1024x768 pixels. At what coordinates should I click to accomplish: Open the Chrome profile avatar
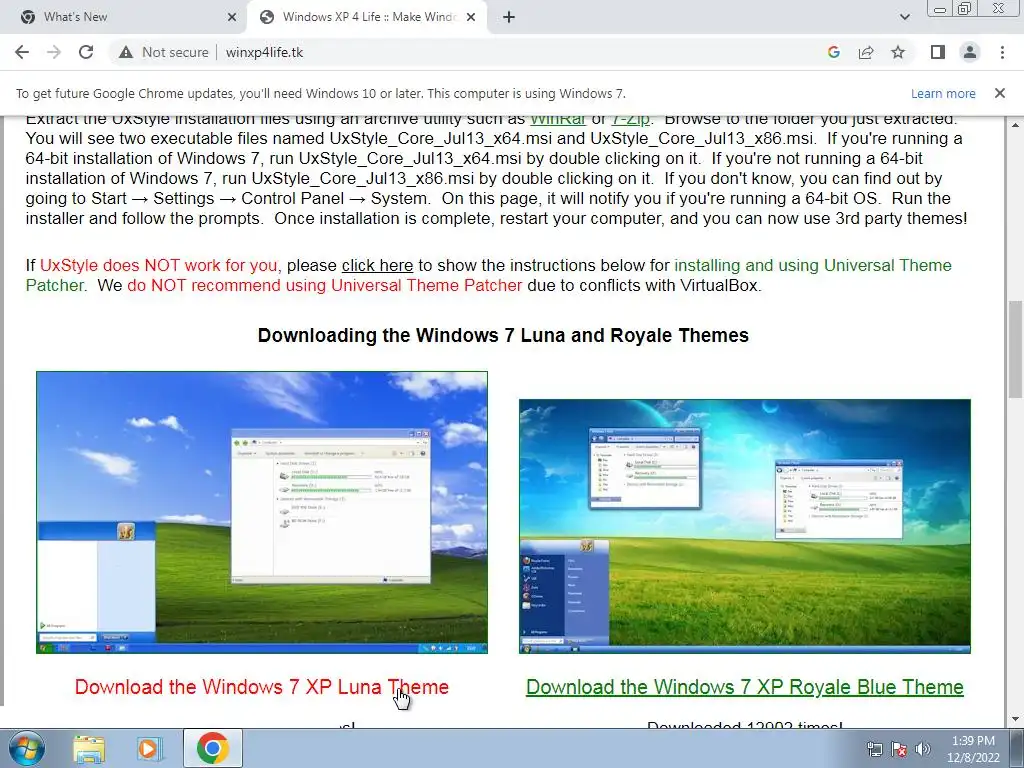tap(970, 52)
